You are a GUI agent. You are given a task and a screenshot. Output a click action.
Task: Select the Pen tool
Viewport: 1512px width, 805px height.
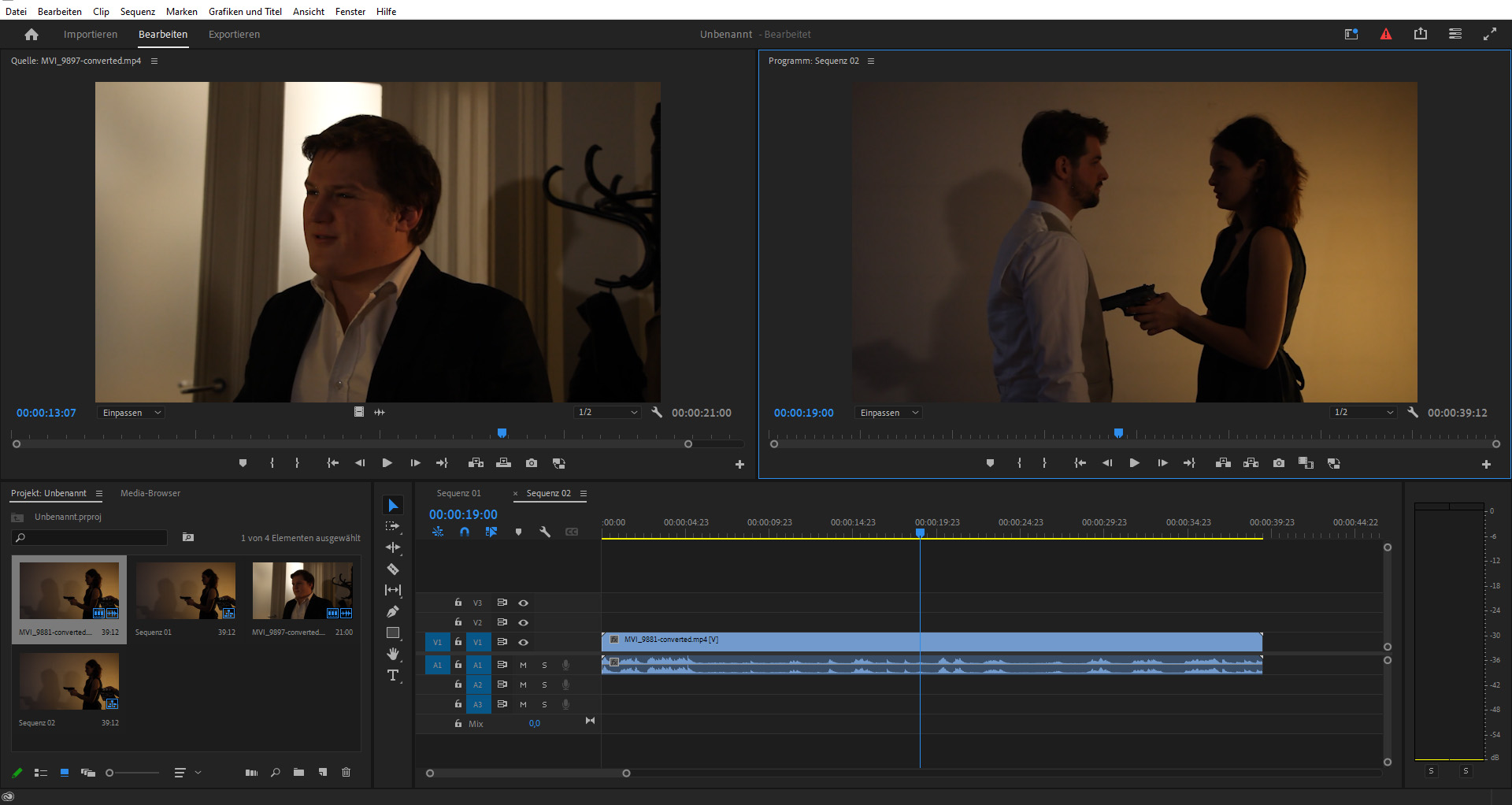point(393,611)
